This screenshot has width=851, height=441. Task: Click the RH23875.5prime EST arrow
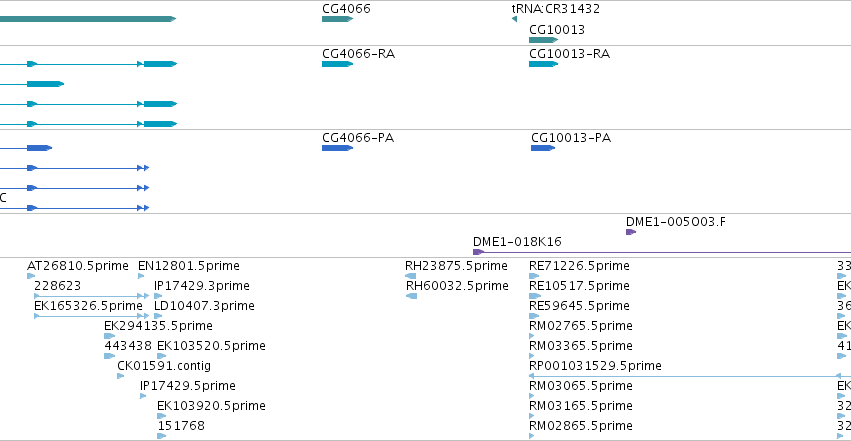point(411,276)
